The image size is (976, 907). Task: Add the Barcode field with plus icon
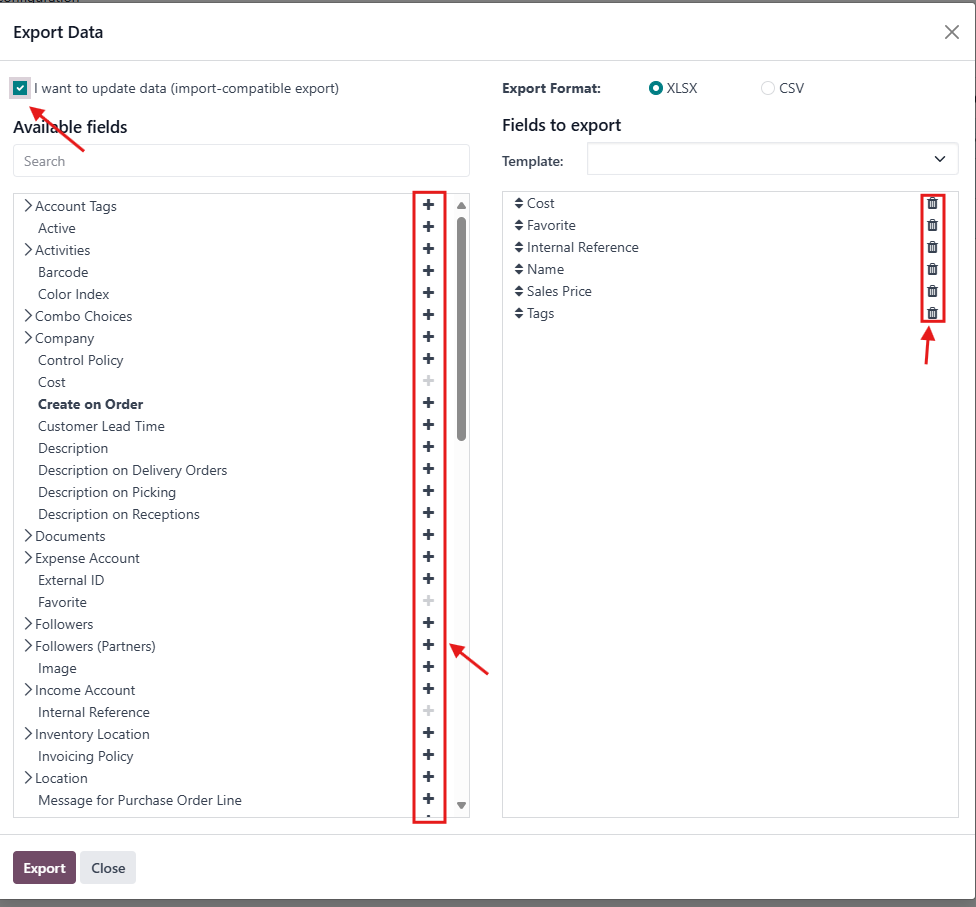428,271
